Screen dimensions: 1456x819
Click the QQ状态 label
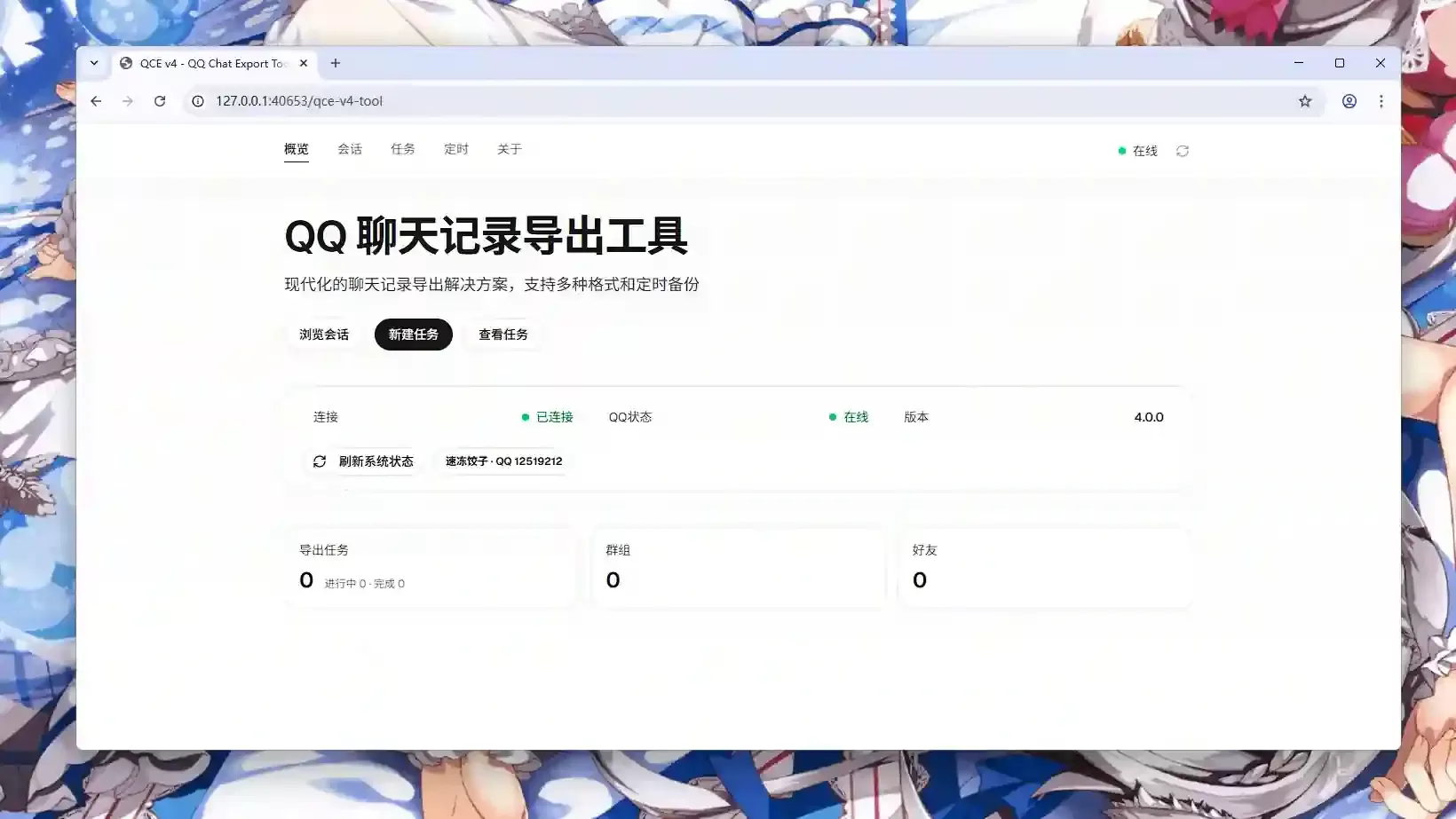click(x=630, y=417)
